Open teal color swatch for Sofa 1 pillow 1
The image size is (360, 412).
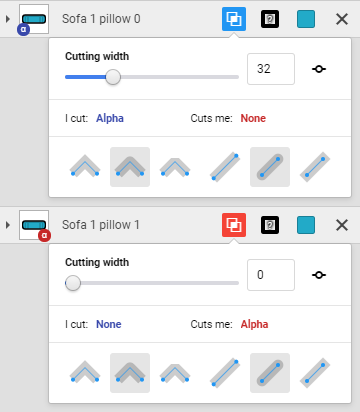pyautogui.click(x=306, y=225)
